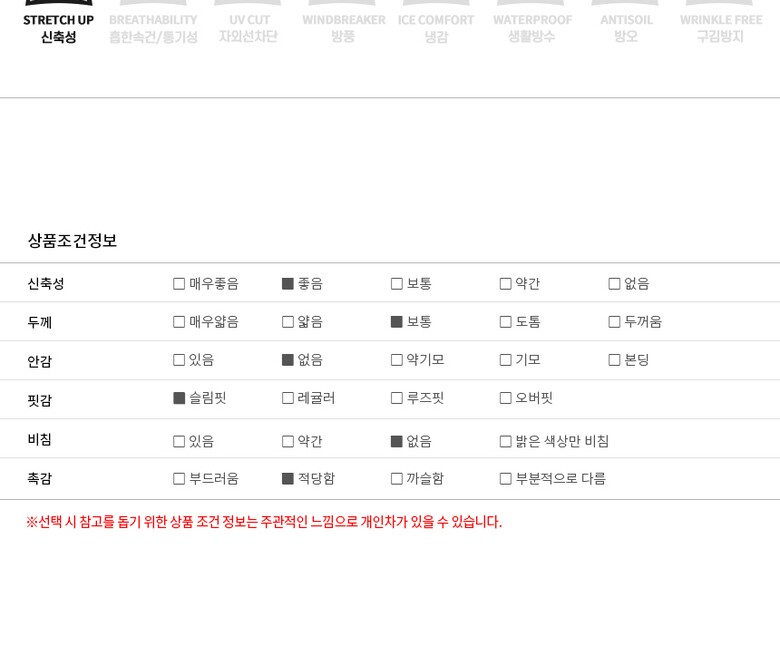
Task: Click the UV CUT 자외선차단 icon
Action: [249, 26]
